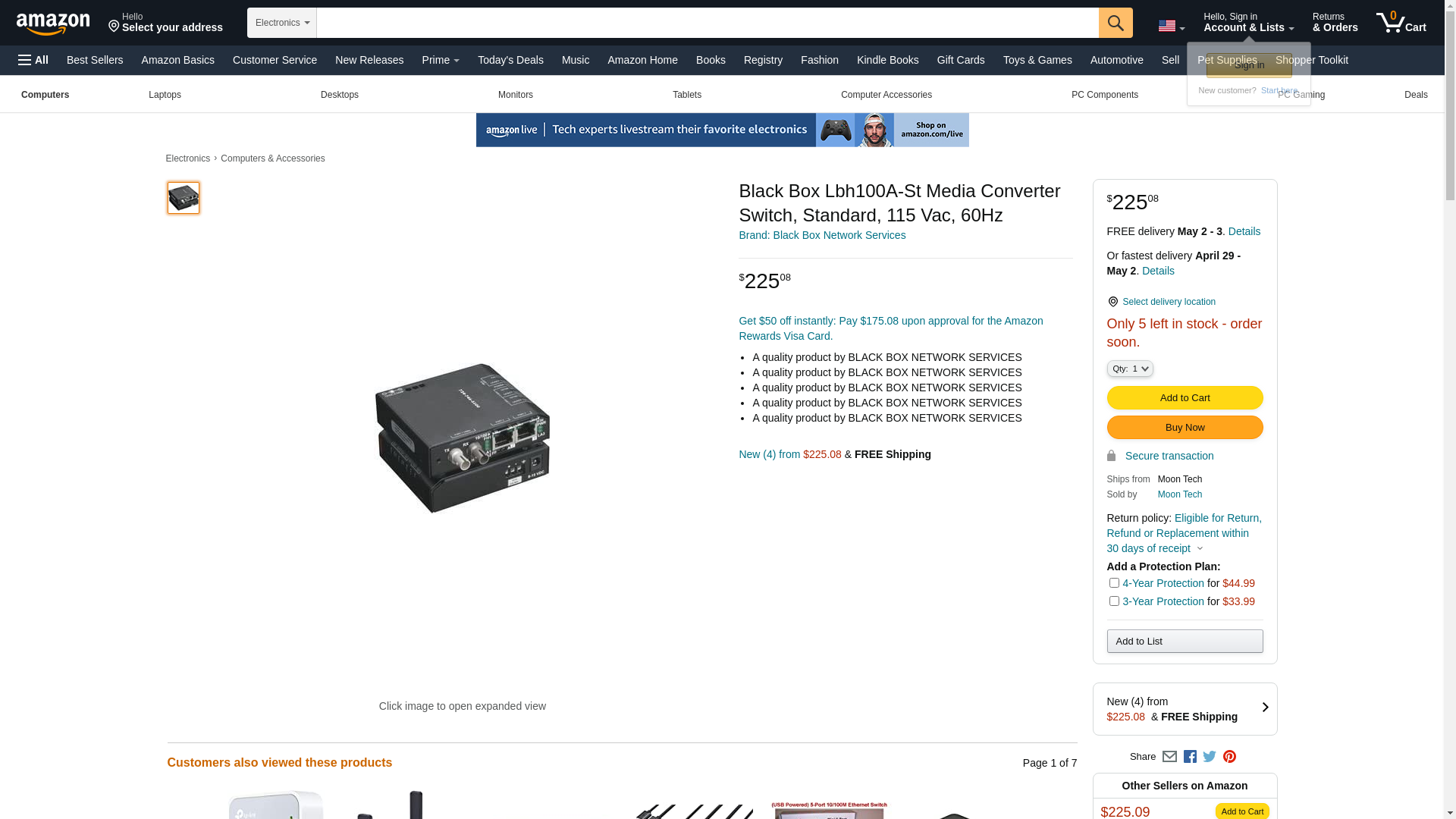Check the 3-Year Protection checkbox
The image size is (1456, 819).
(1114, 601)
